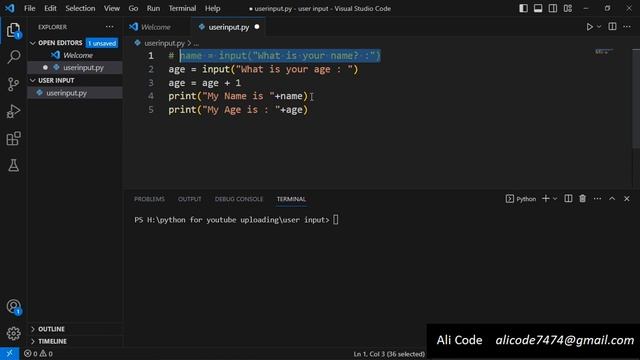Open Customize Layout icon

[568, 9]
